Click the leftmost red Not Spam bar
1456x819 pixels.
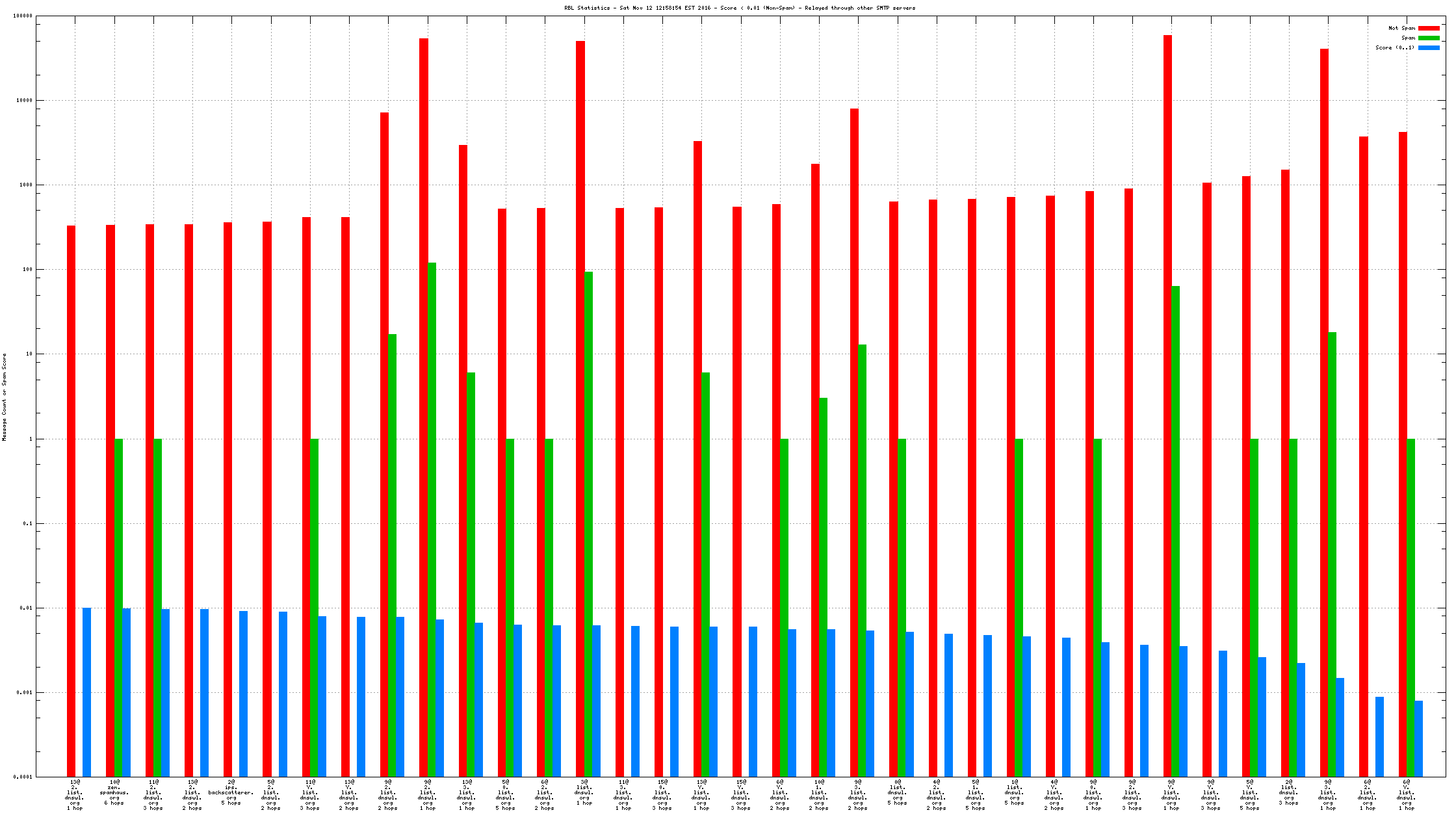pos(71,500)
